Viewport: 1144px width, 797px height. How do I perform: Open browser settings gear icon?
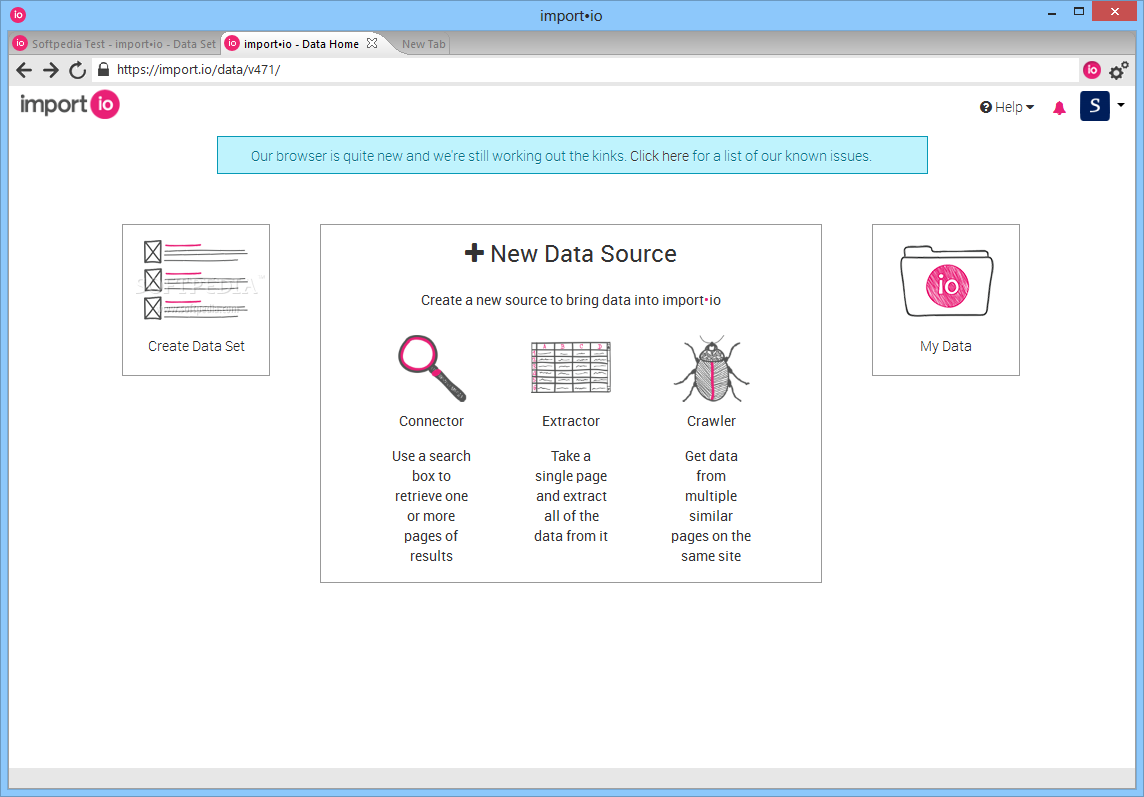[1118, 70]
